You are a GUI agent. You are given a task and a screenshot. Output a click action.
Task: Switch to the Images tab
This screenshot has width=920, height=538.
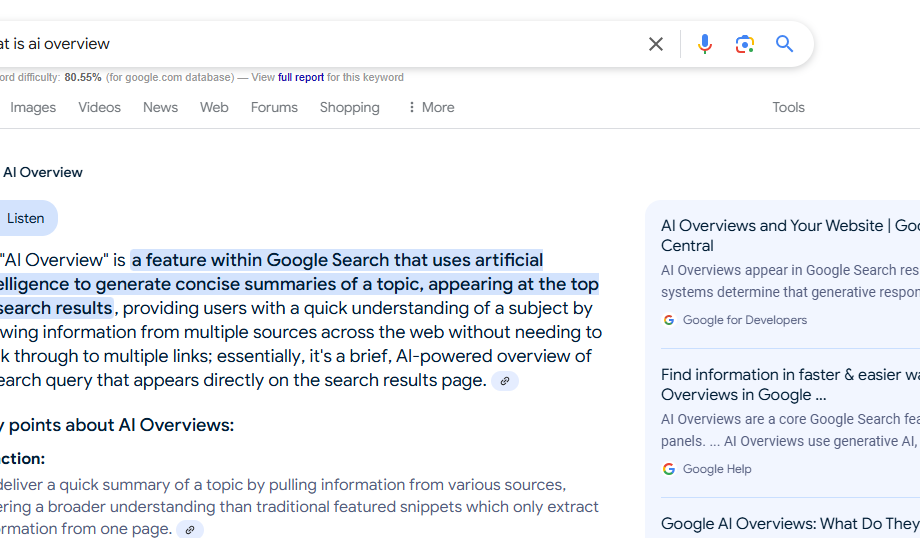(33, 107)
